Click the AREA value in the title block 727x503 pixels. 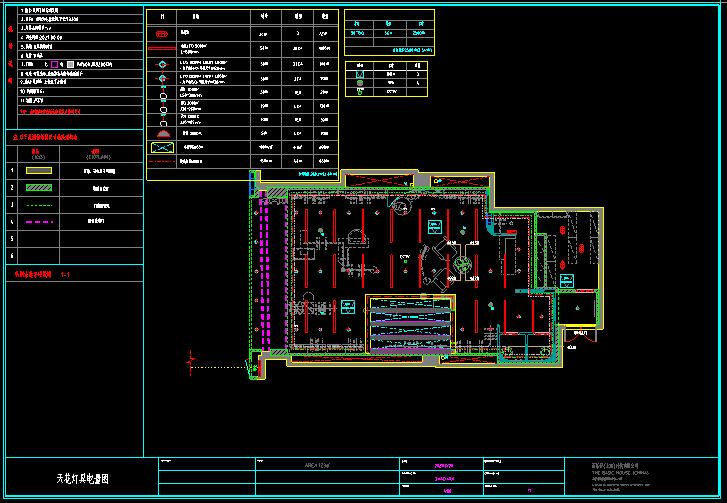click(318, 465)
